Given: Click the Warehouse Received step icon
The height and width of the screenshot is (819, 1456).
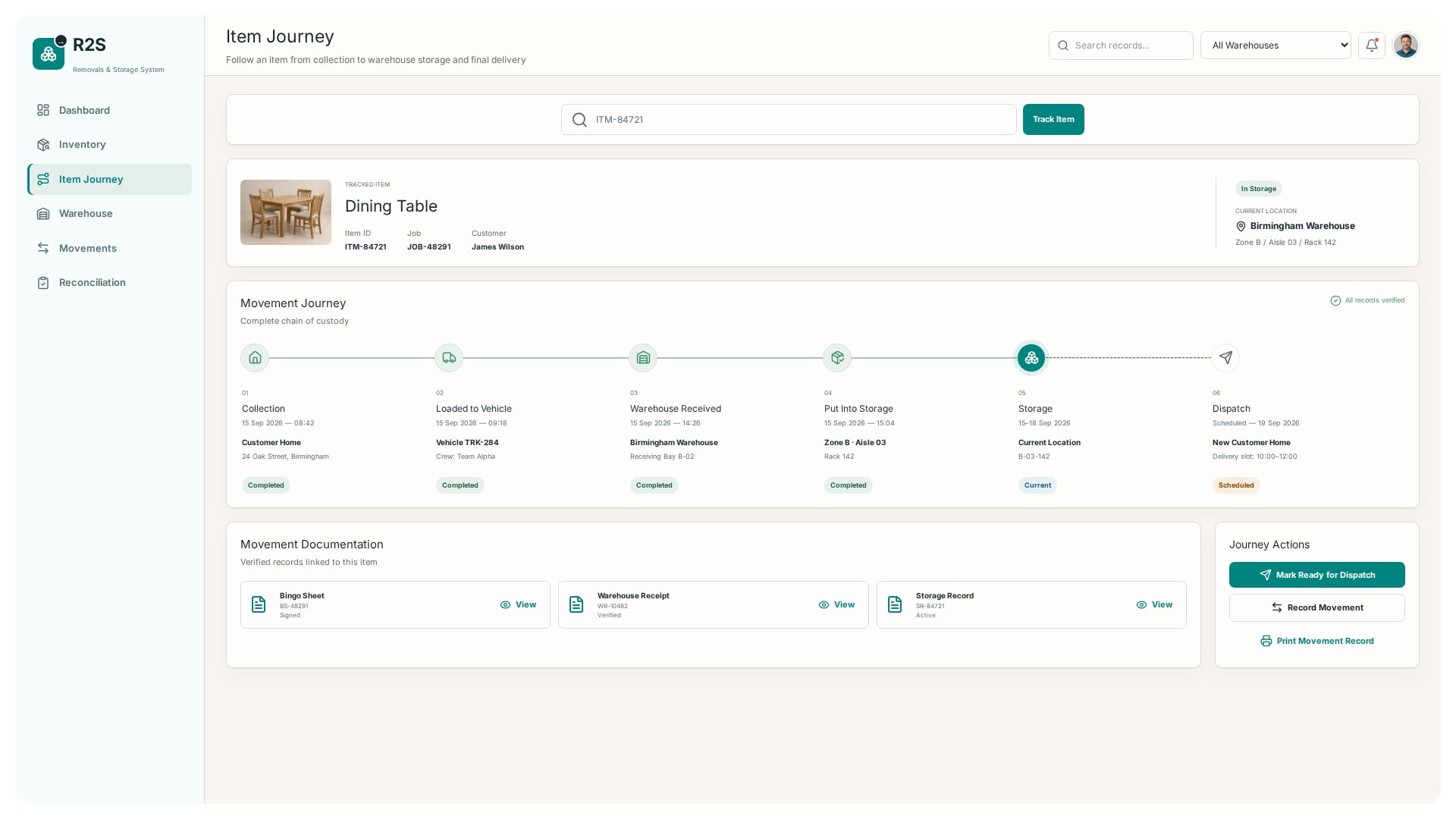Looking at the screenshot, I should coord(643,358).
